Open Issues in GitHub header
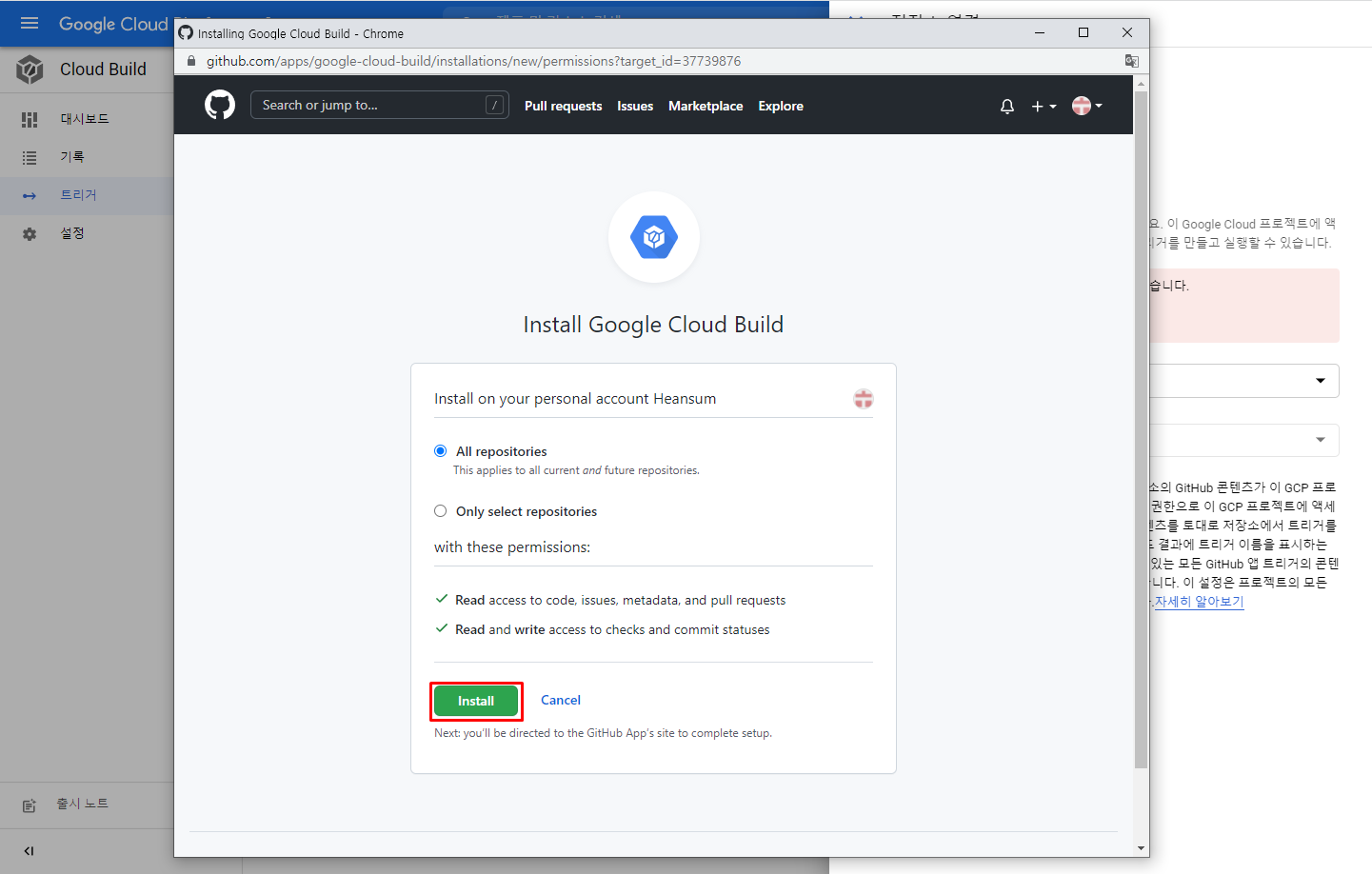This screenshot has height=874, width=1372. point(635,106)
